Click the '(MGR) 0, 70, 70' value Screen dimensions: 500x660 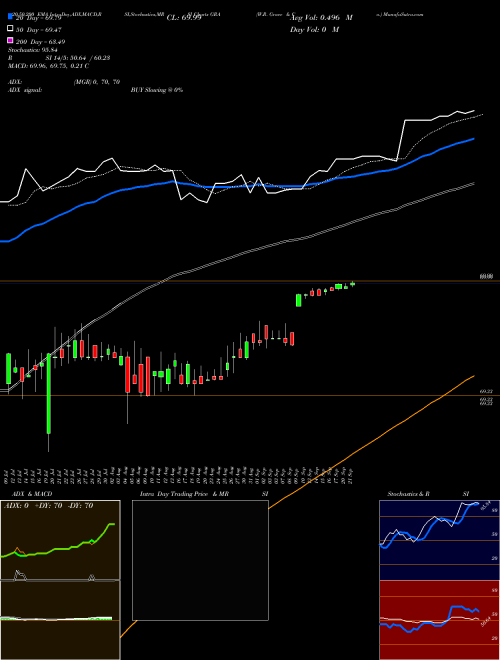(x=97, y=82)
